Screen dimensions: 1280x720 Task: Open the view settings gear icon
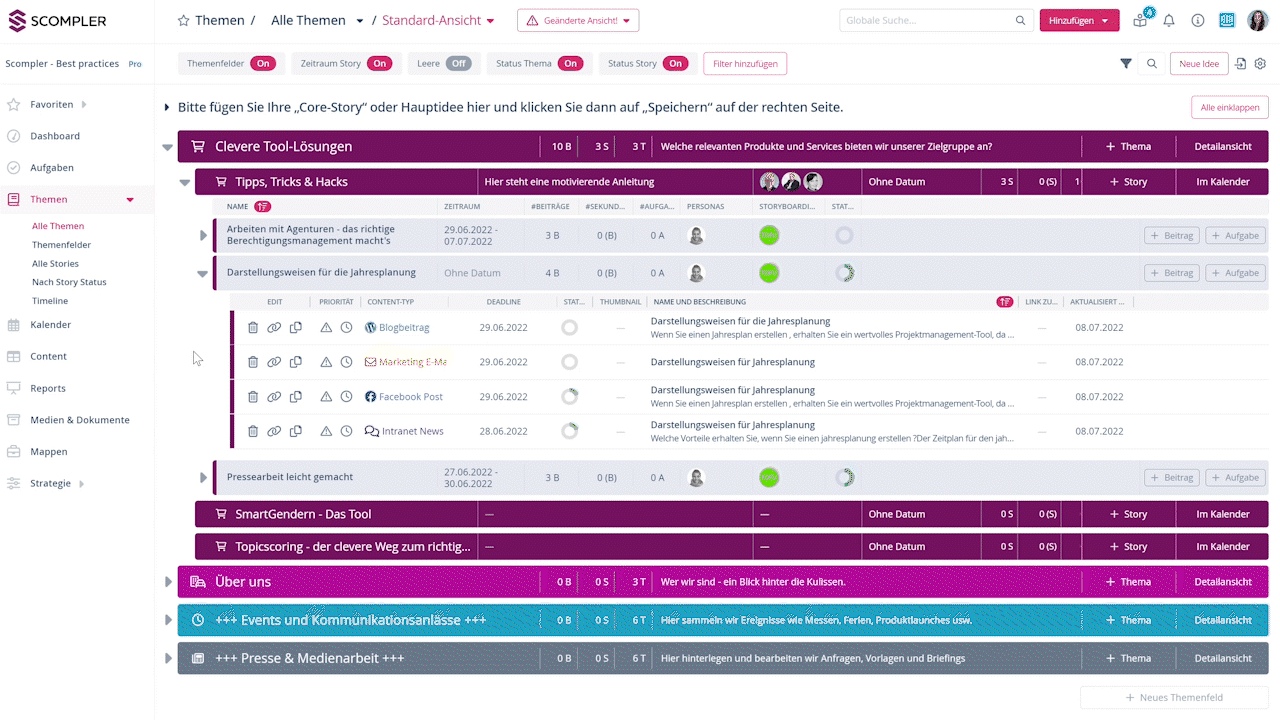[x=1260, y=64]
